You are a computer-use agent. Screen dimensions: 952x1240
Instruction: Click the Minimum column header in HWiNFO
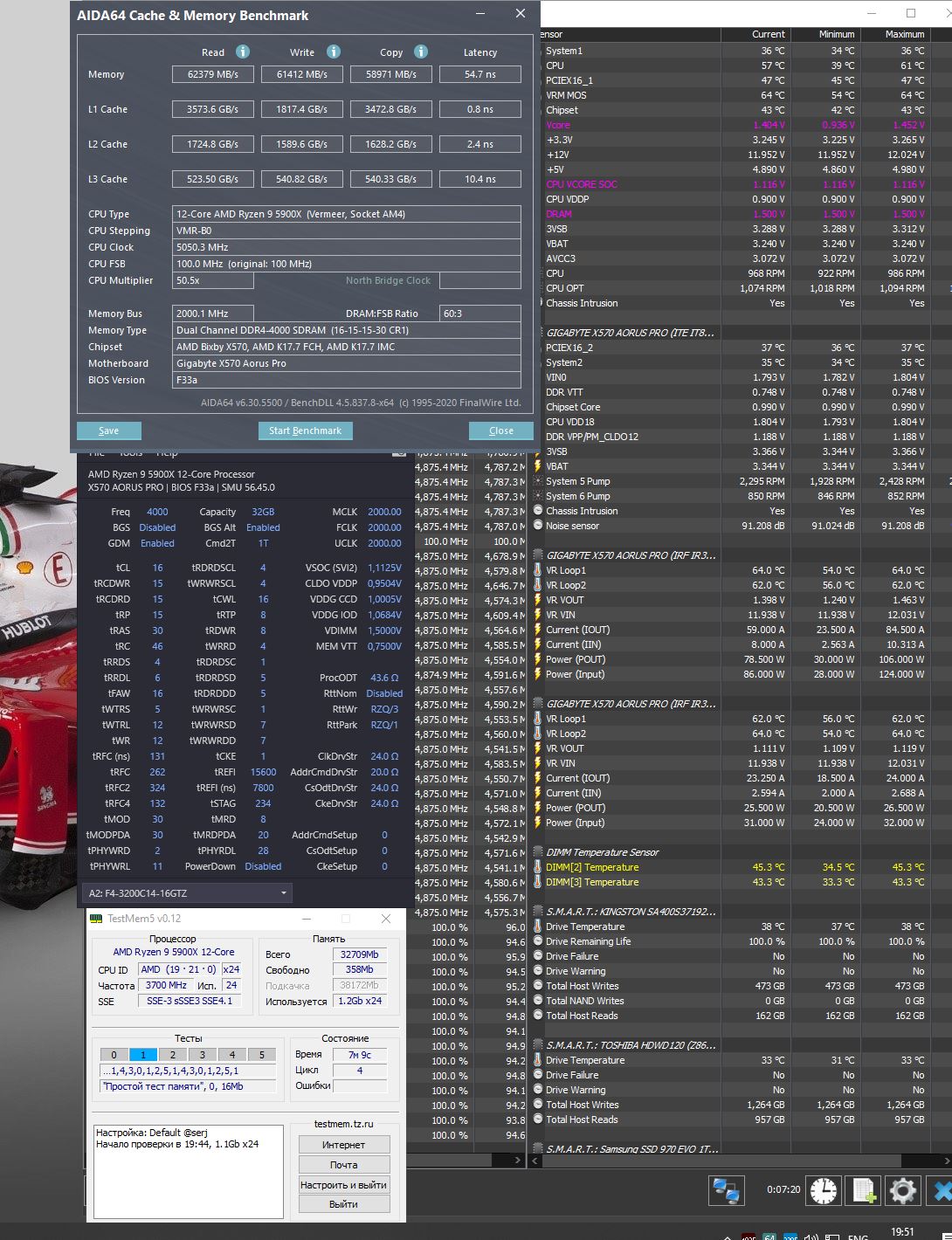[x=825, y=34]
